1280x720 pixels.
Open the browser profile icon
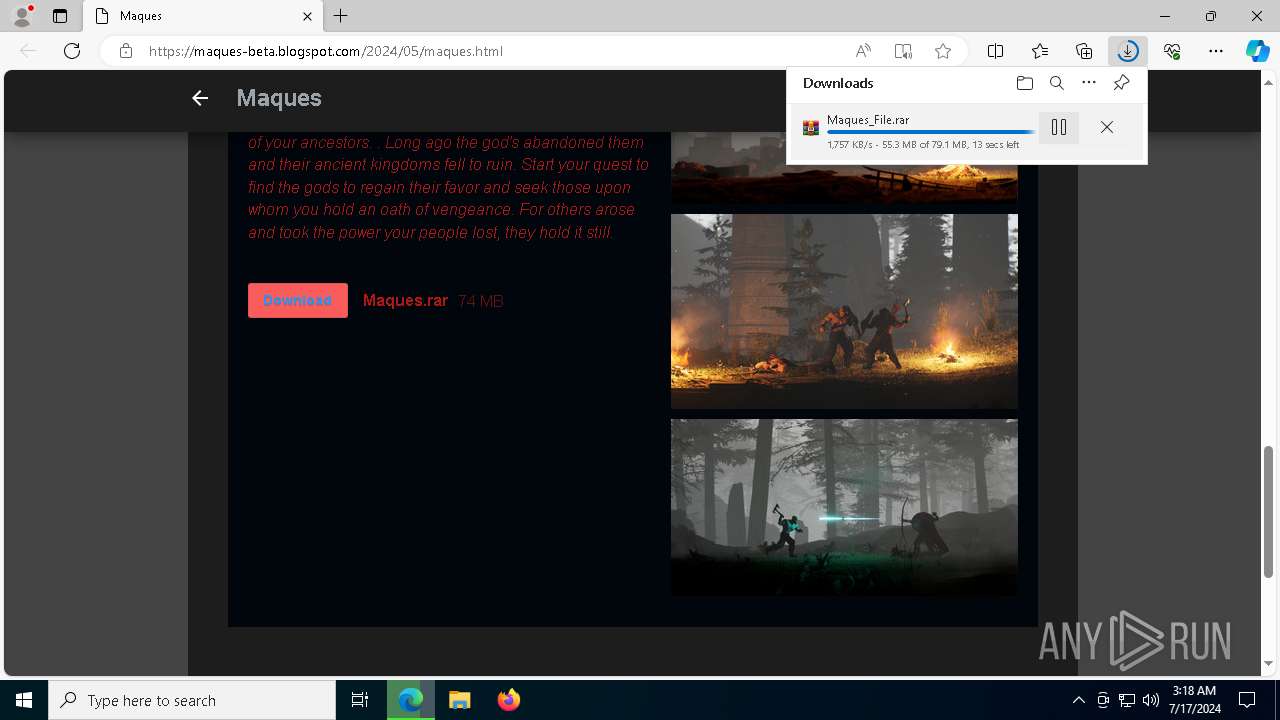(x=22, y=16)
